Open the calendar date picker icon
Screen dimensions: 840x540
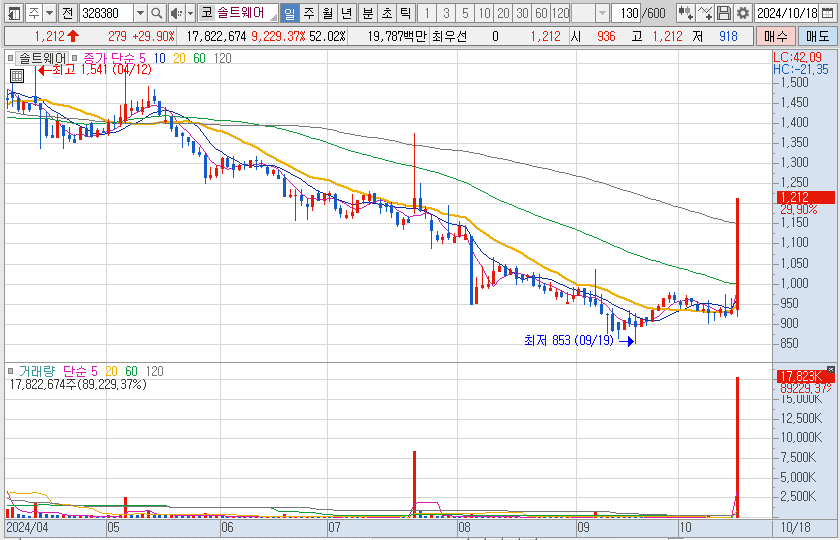tap(828, 13)
